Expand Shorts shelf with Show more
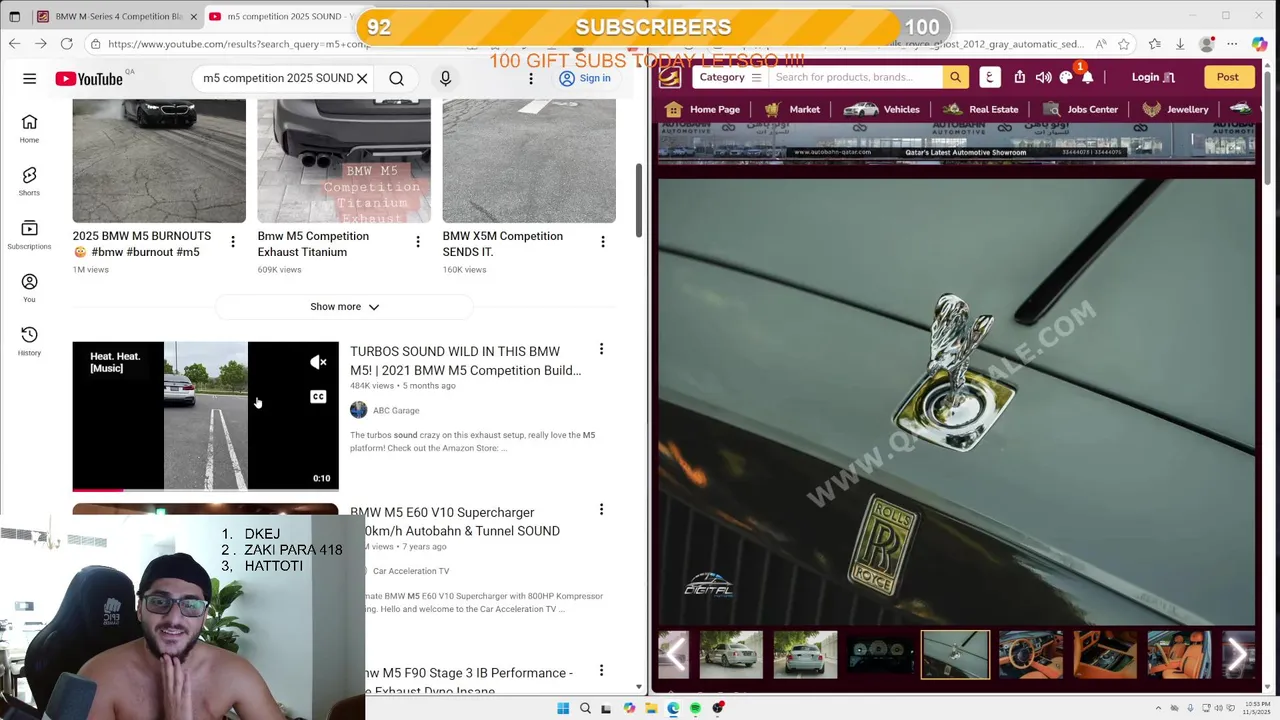 pyautogui.click(x=344, y=307)
